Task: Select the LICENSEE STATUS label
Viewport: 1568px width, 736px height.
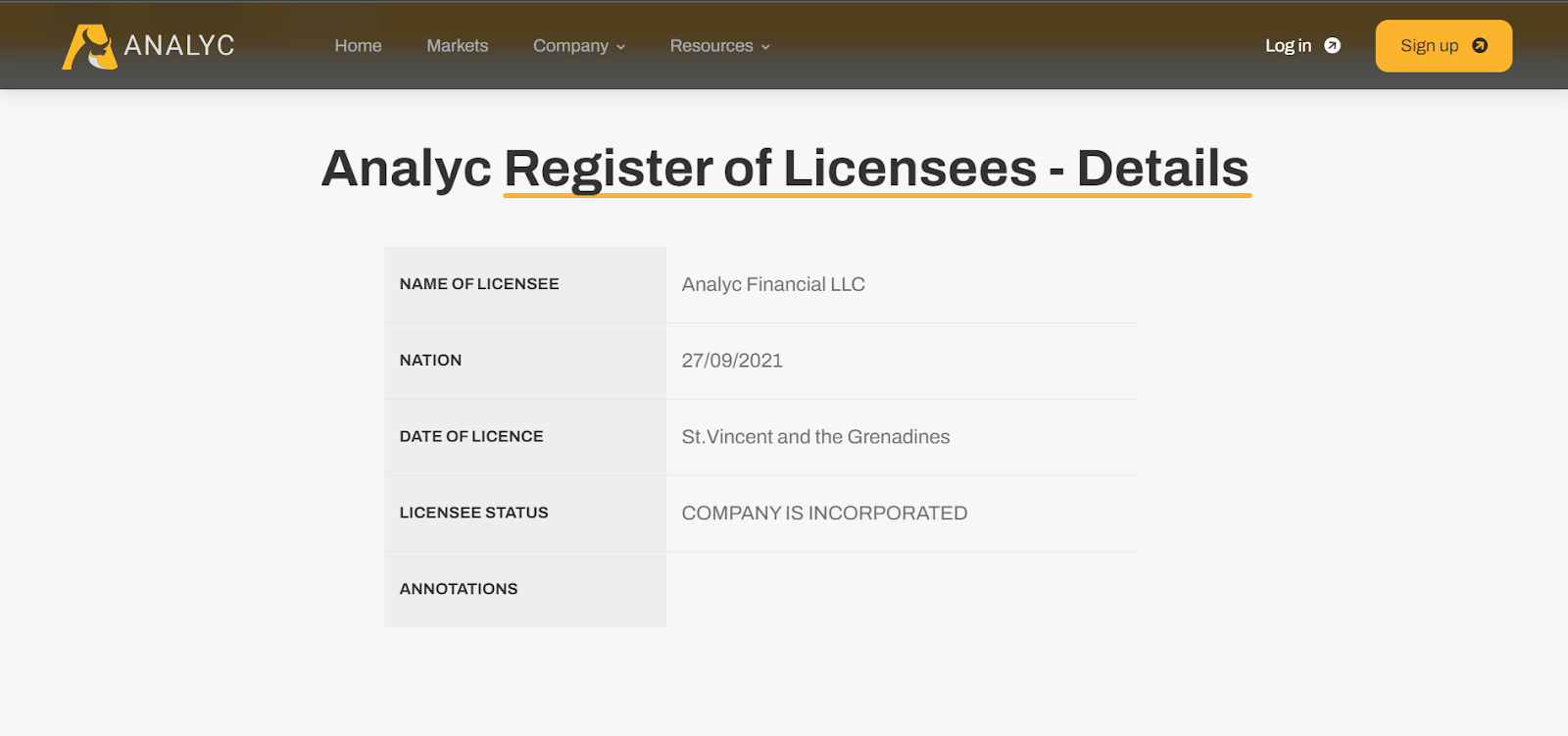Action: click(473, 513)
